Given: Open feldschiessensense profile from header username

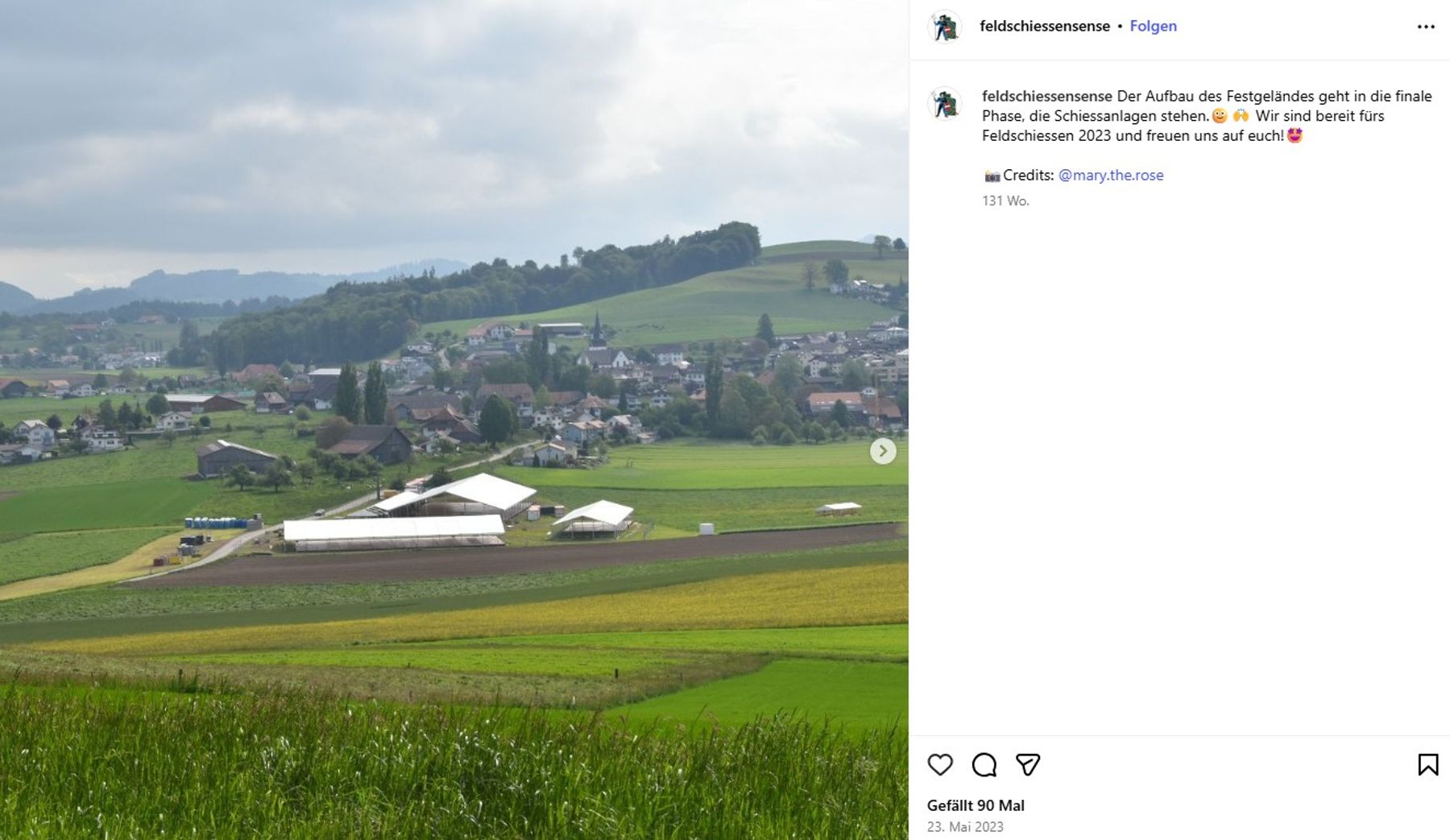Looking at the screenshot, I should (1045, 26).
